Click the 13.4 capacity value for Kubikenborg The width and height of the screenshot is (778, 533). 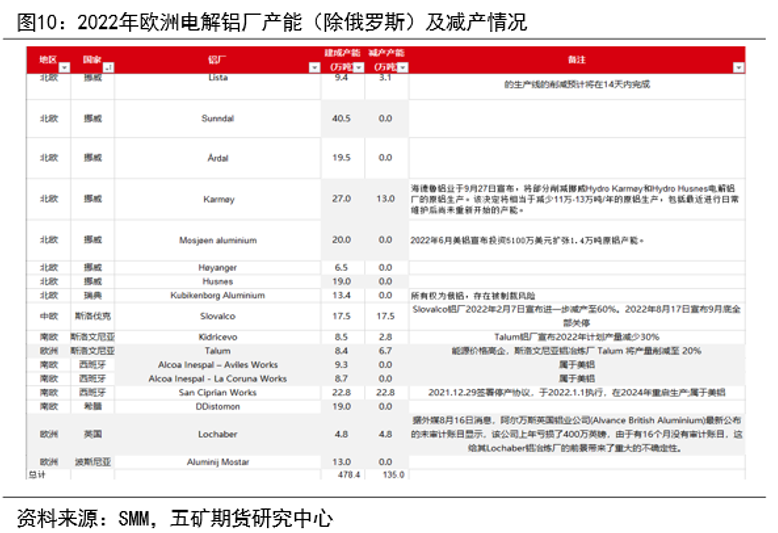pos(341,295)
